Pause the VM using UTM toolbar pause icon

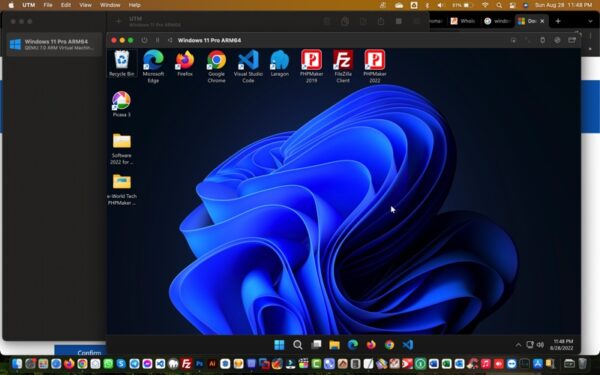pyautogui.click(x=157, y=40)
